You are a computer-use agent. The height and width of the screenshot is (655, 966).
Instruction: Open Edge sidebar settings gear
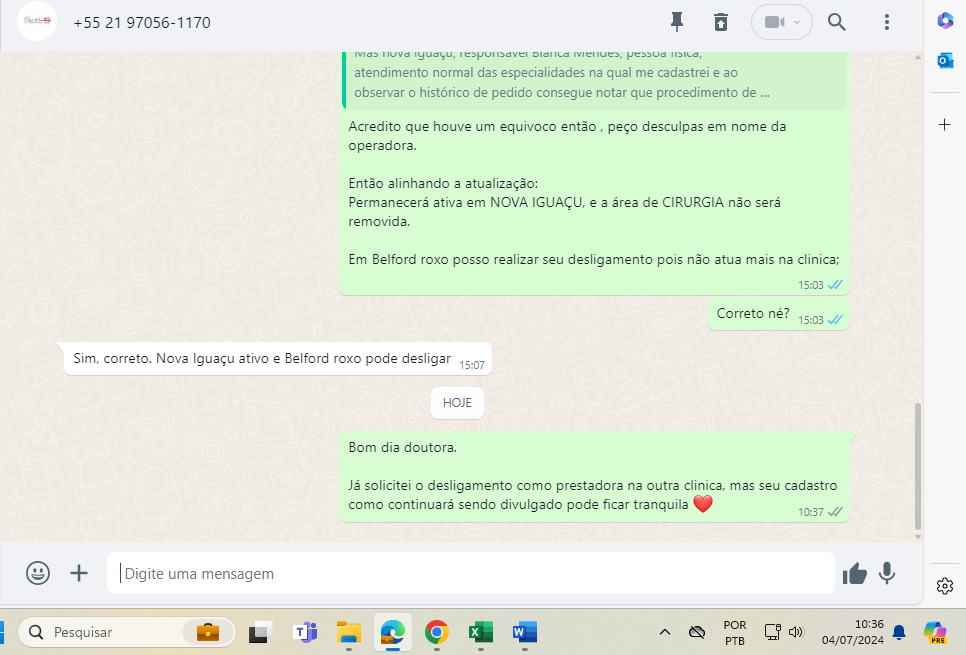(x=944, y=585)
